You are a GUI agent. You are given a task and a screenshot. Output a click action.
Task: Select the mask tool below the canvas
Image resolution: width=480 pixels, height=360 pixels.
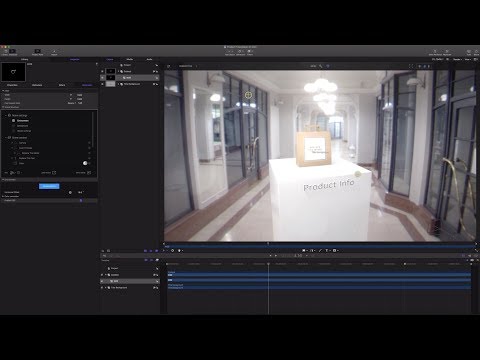[x=335, y=250]
